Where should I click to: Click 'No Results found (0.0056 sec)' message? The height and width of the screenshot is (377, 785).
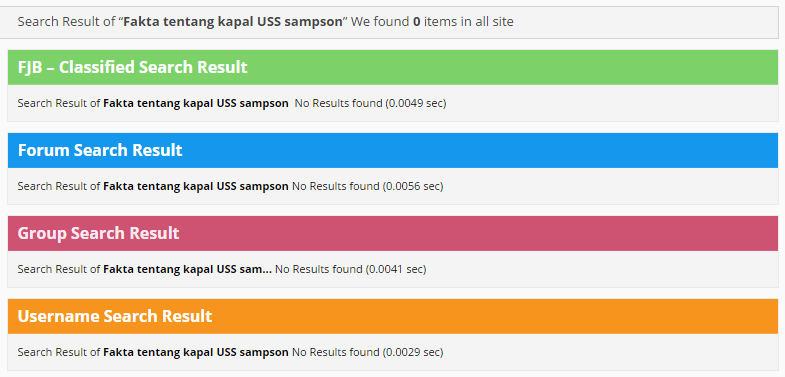coord(367,186)
